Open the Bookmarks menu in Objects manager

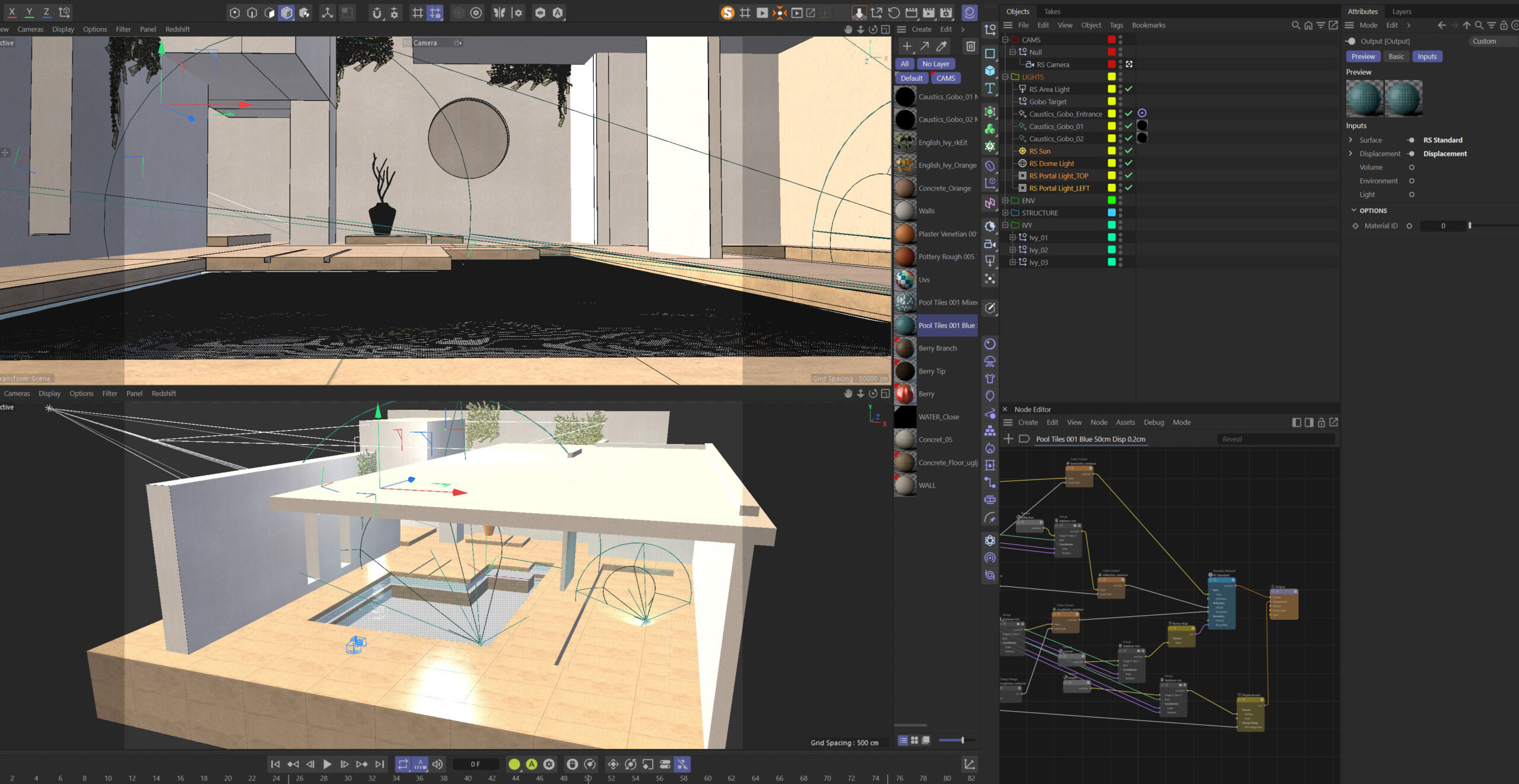pyautogui.click(x=1148, y=25)
